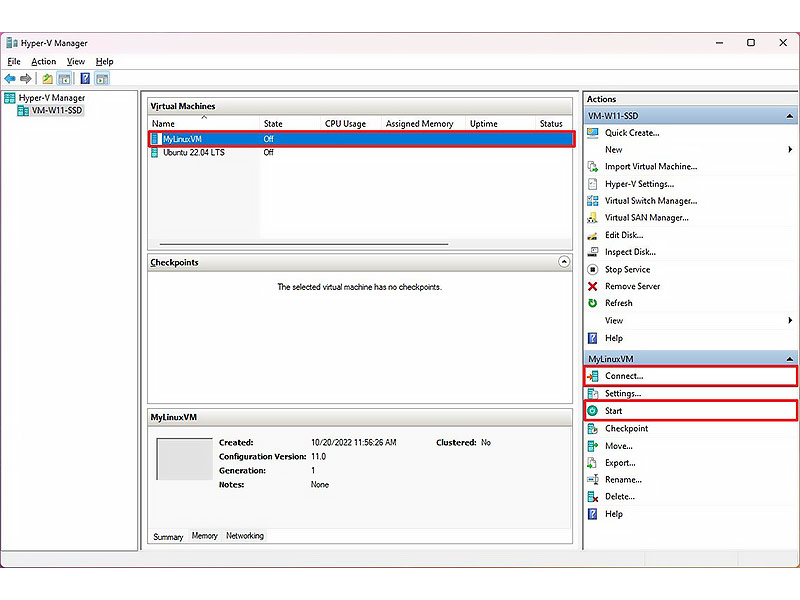Switch to the Memory tab
800x600 pixels.
(205, 536)
